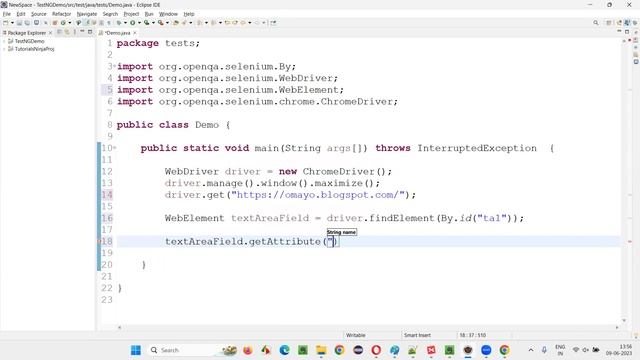
Task: Switch to the Java perspective icon
Action: pyautogui.click(x=627, y=23)
